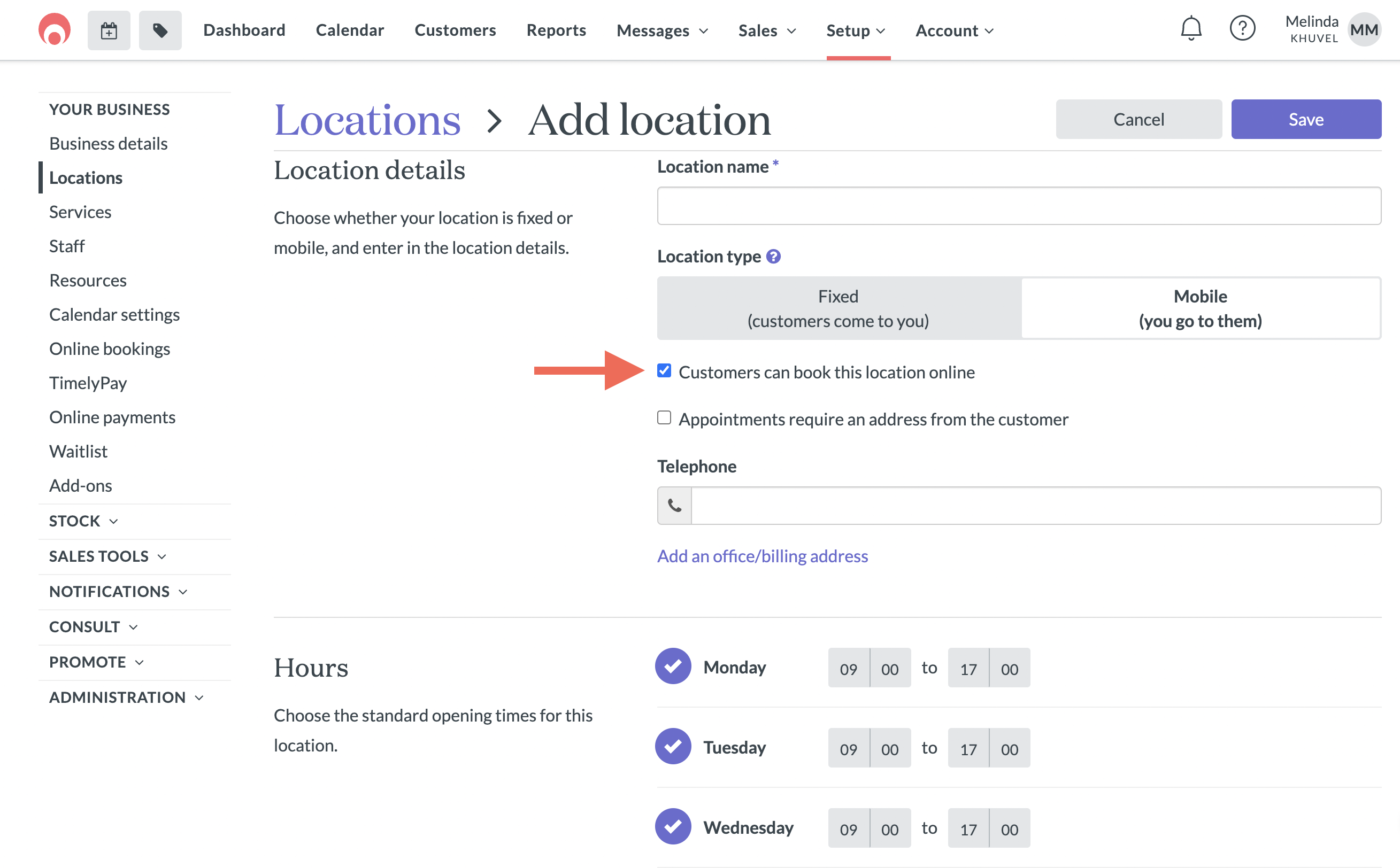Open the Reports menu item
Screen dimensions: 1400x868
pos(556,30)
